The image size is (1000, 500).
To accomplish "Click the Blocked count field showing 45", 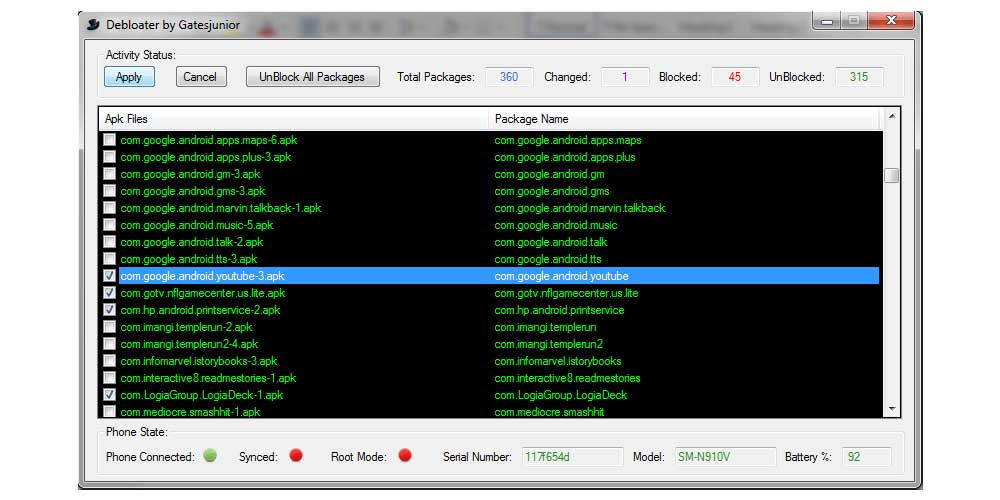I will click(x=735, y=77).
